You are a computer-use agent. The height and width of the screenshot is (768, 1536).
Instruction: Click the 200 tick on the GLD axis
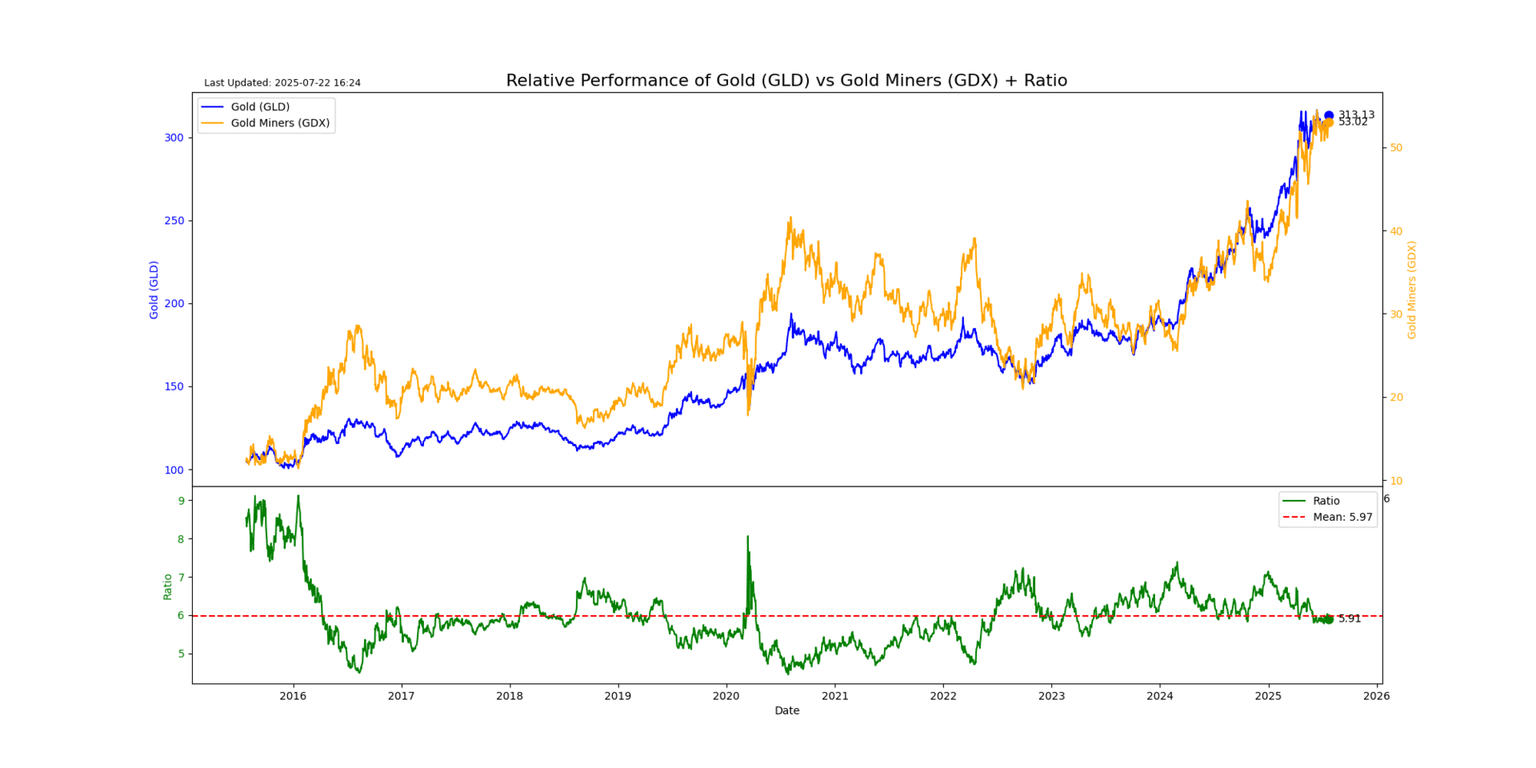point(174,304)
